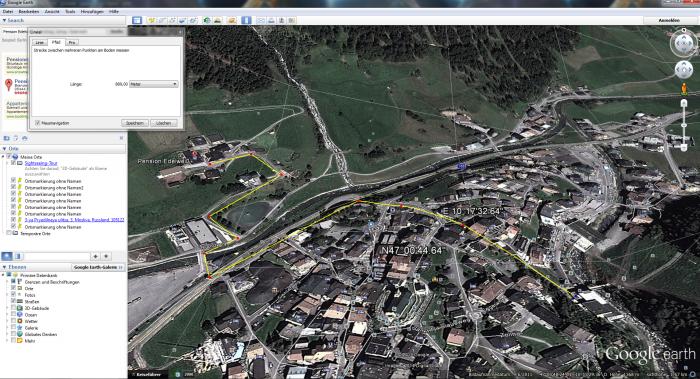The height and width of the screenshot is (379, 700).
Task: Click the yellow add placemark icon
Action: click(152, 20)
